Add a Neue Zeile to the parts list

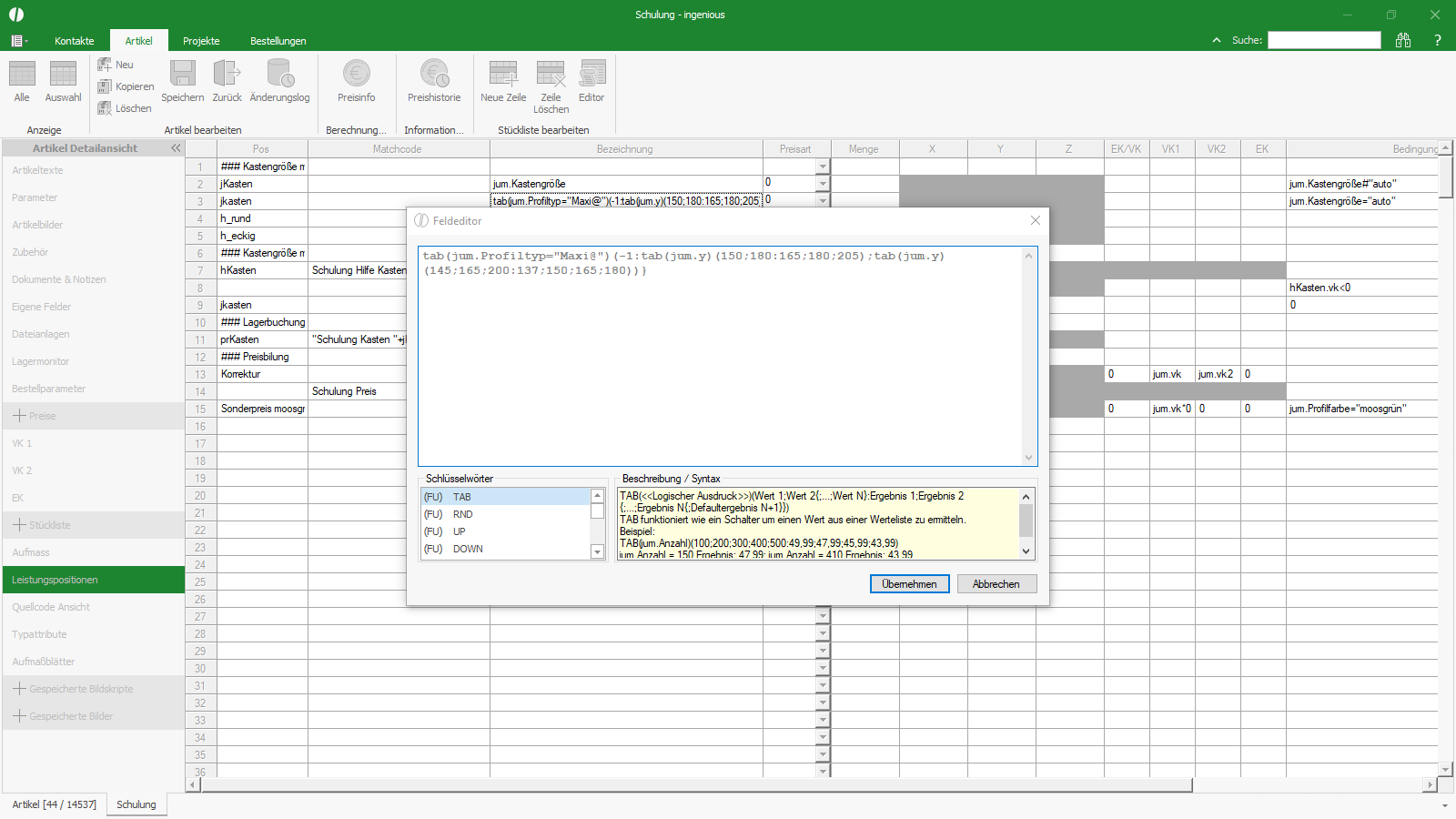point(503,81)
